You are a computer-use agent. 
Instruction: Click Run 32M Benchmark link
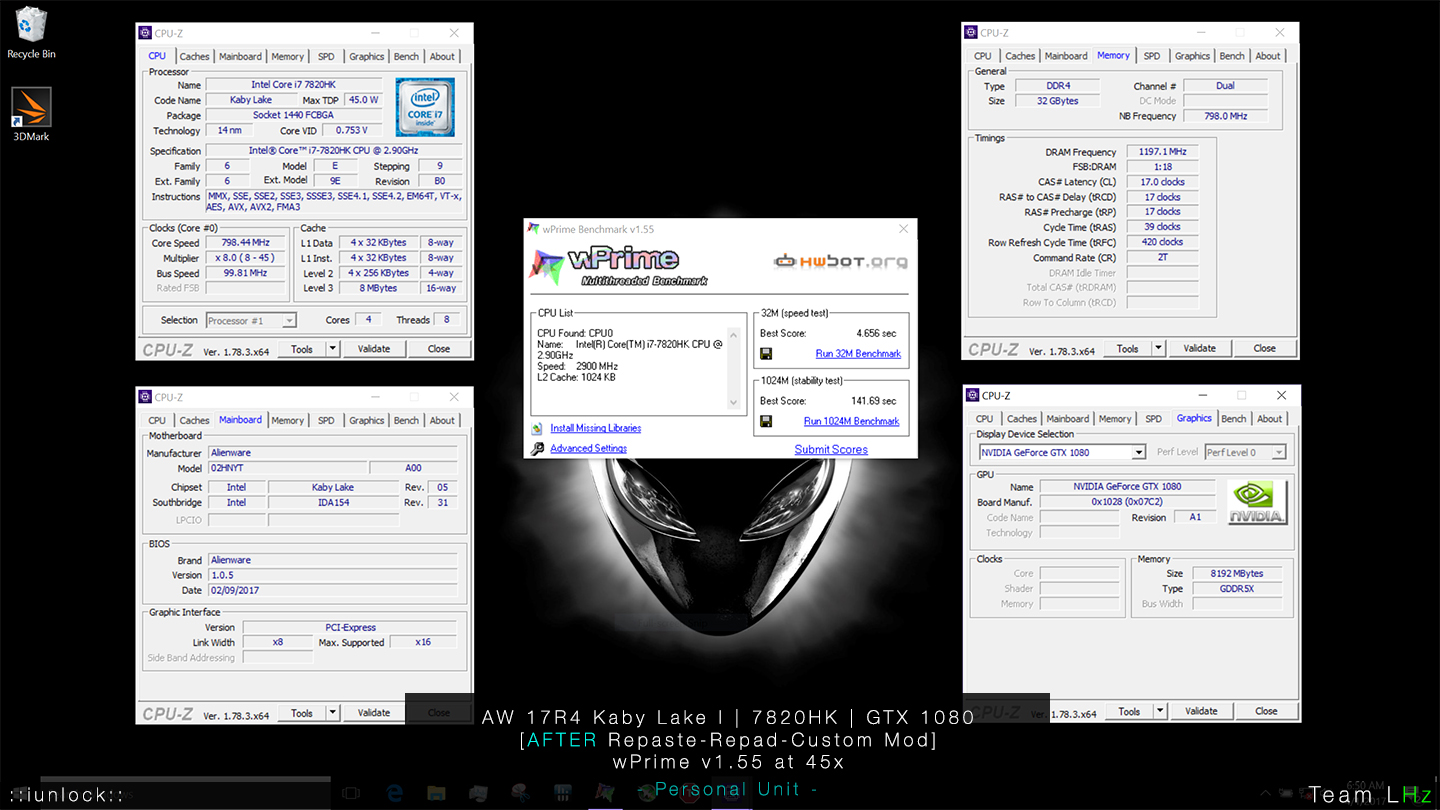pyautogui.click(x=858, y=354)
